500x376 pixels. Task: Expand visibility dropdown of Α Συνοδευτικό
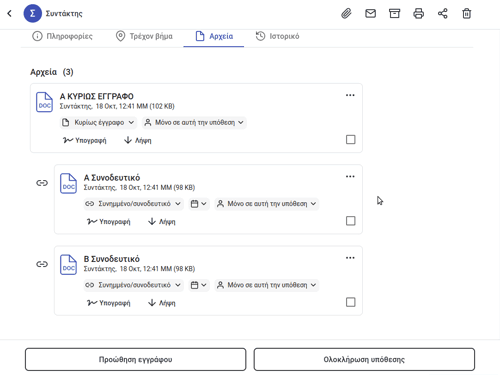tap(267, 204)
